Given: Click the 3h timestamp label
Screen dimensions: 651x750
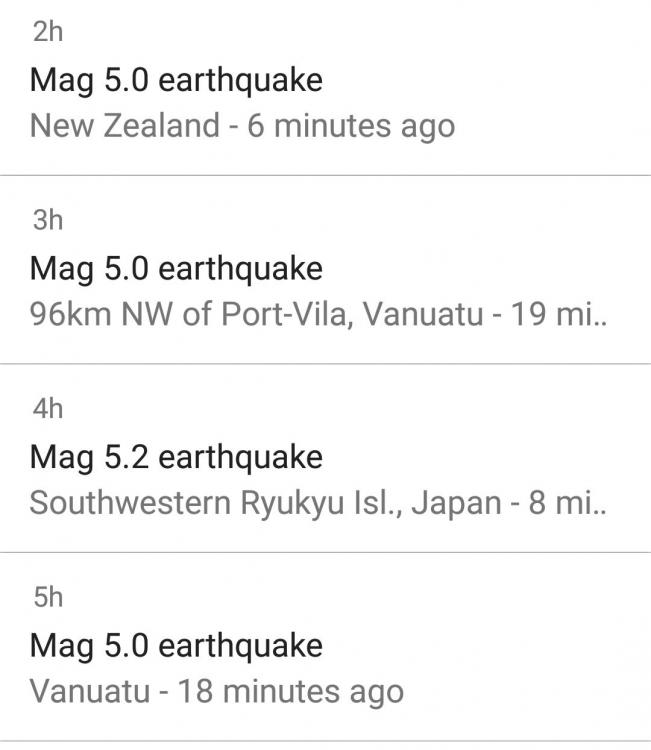Looking at the screenshot, I should [x=47, y=221].
